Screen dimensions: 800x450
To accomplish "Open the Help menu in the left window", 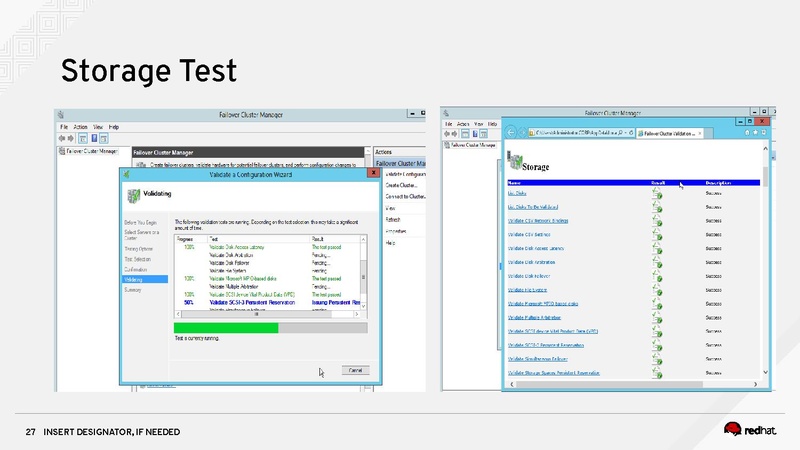I will point(114,127).
